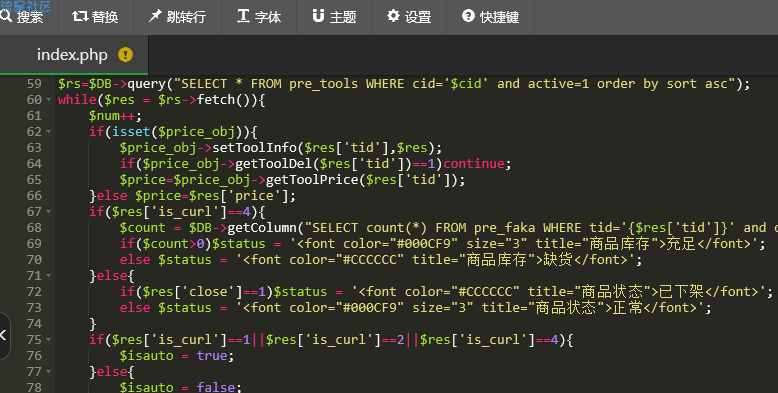
Task: Place cursor on $num++ statement
Action: (x=115, y=116)
